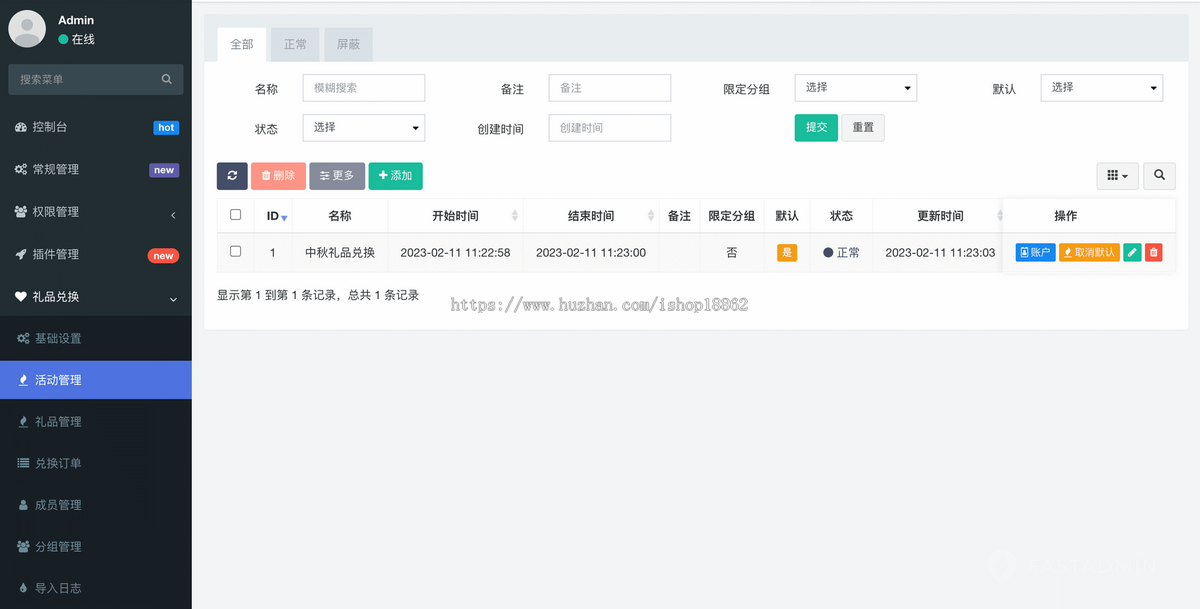Click the magnifier search icon at table top right

coord(1158,175)
